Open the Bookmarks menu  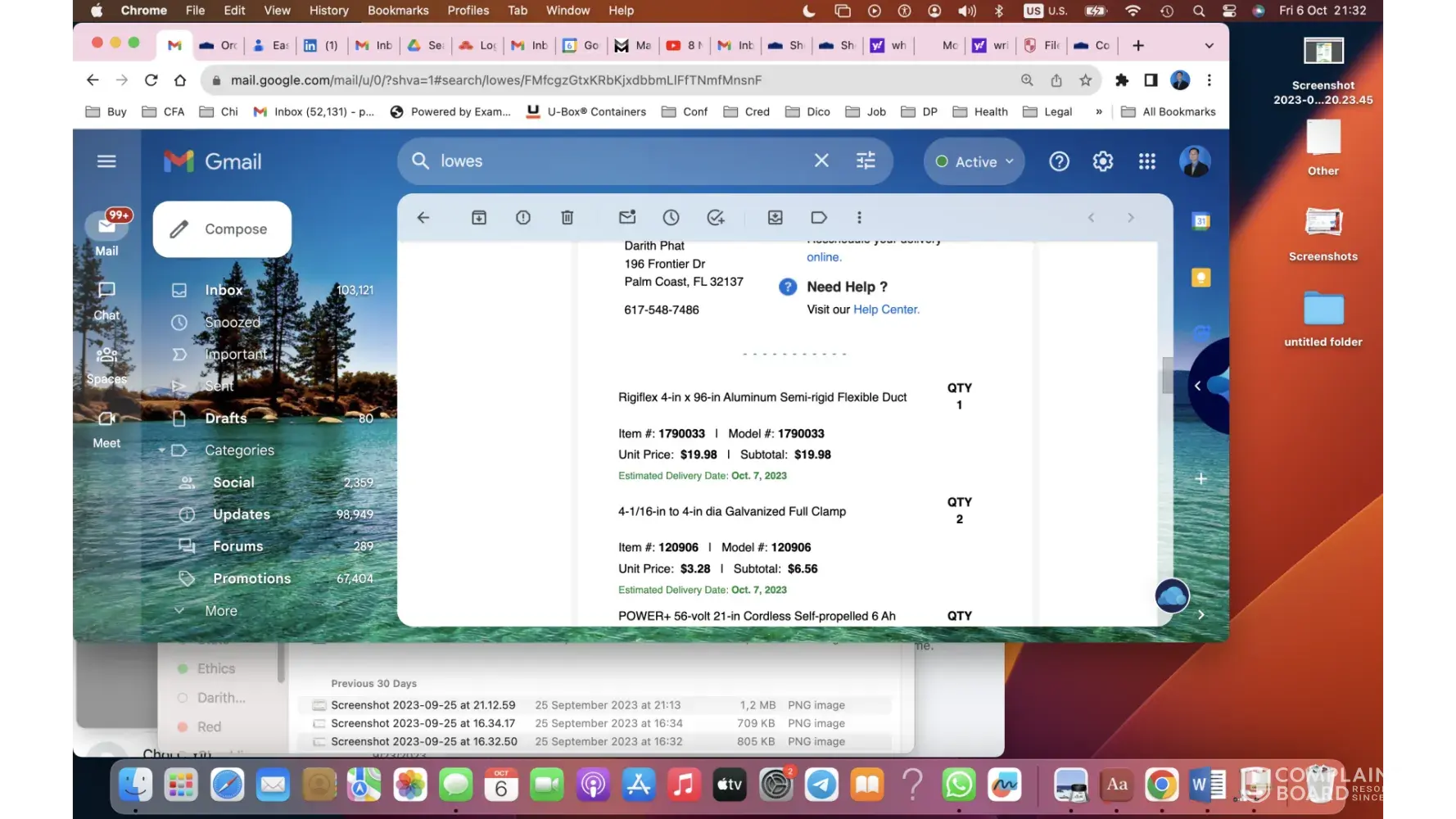(398, 11)
